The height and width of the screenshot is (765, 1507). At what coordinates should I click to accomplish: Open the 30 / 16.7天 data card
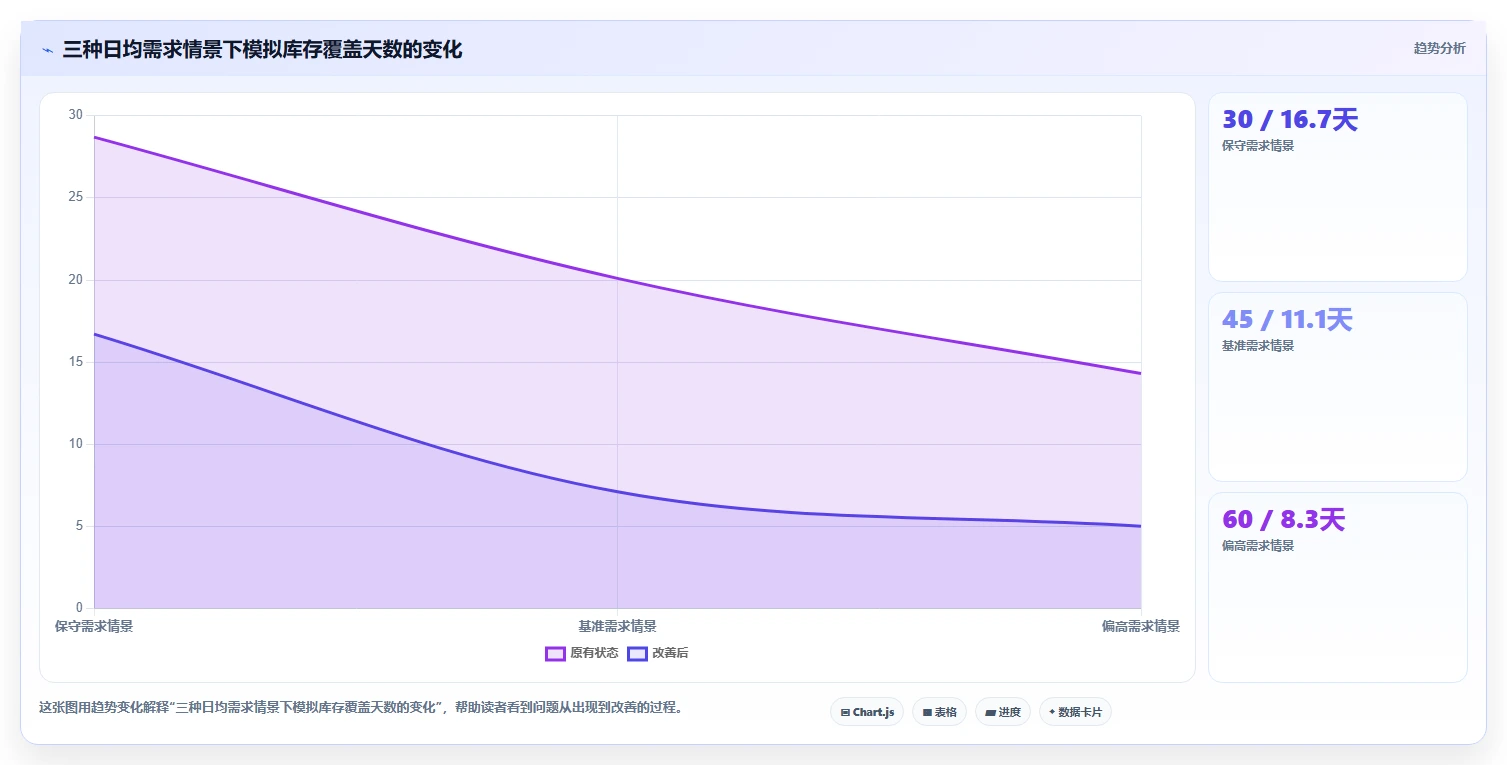click(1337, 187)
